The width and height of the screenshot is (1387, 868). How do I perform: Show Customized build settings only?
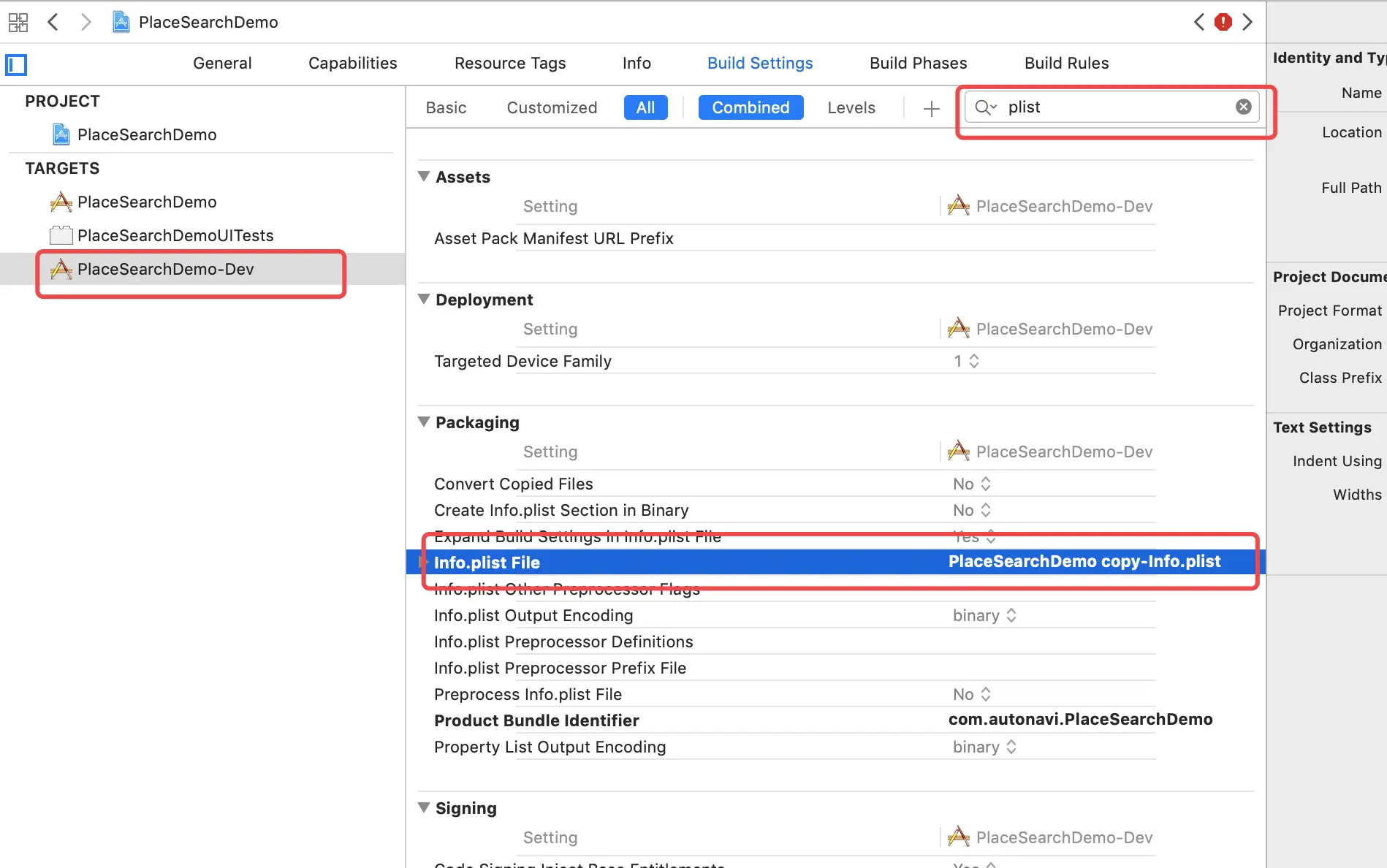coord(552,108)
